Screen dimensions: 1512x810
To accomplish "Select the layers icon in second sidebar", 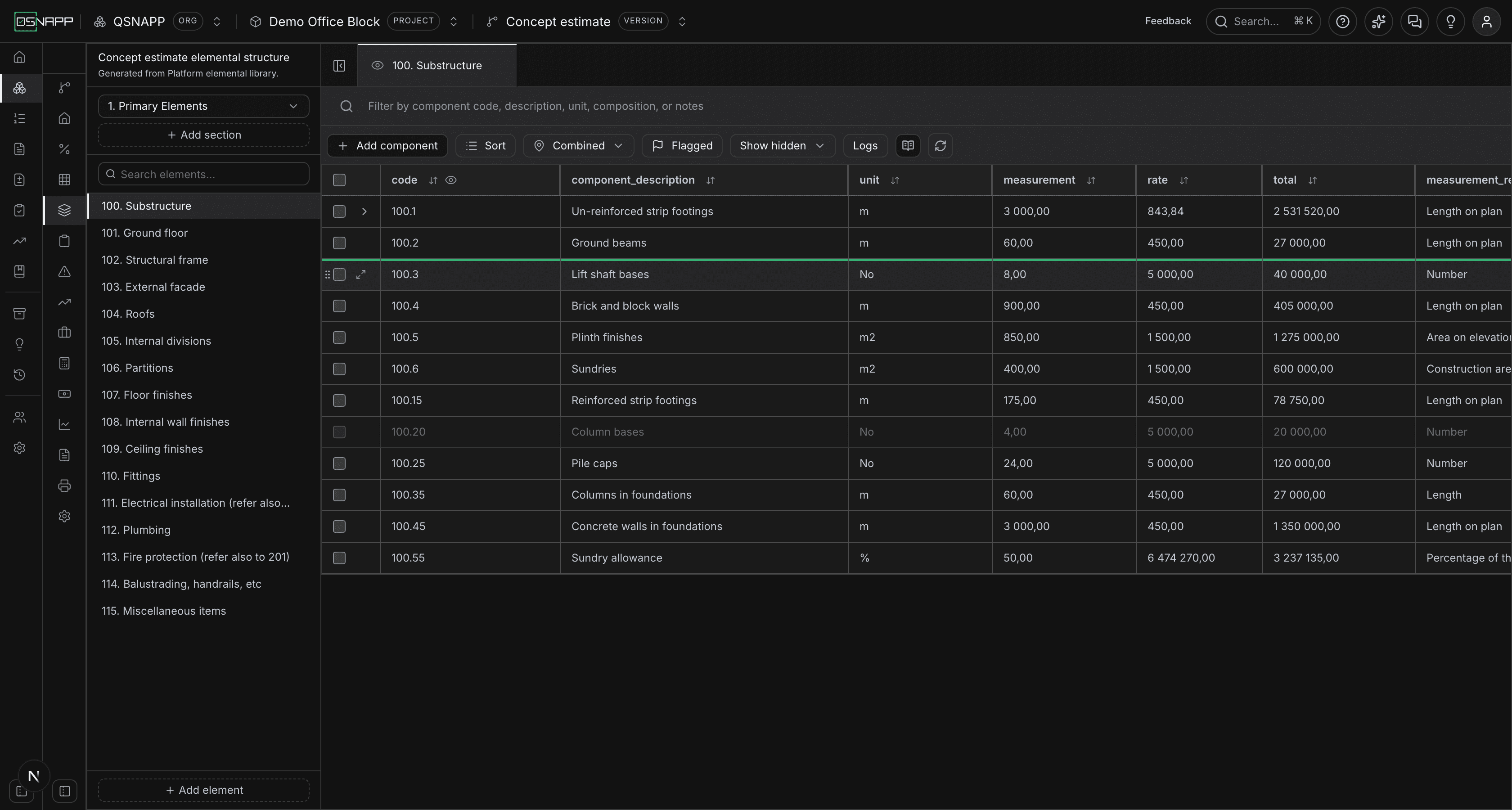I will click(64, 210).
